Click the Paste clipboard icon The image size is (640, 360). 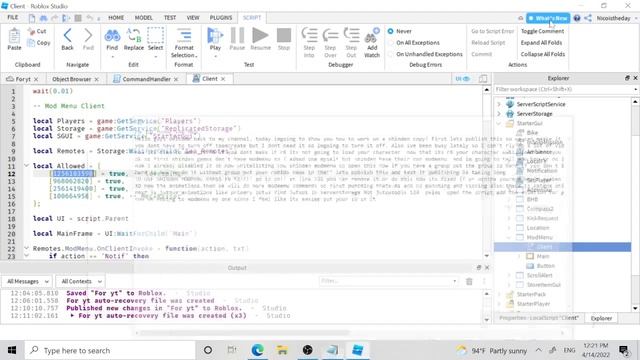point(14,36)
